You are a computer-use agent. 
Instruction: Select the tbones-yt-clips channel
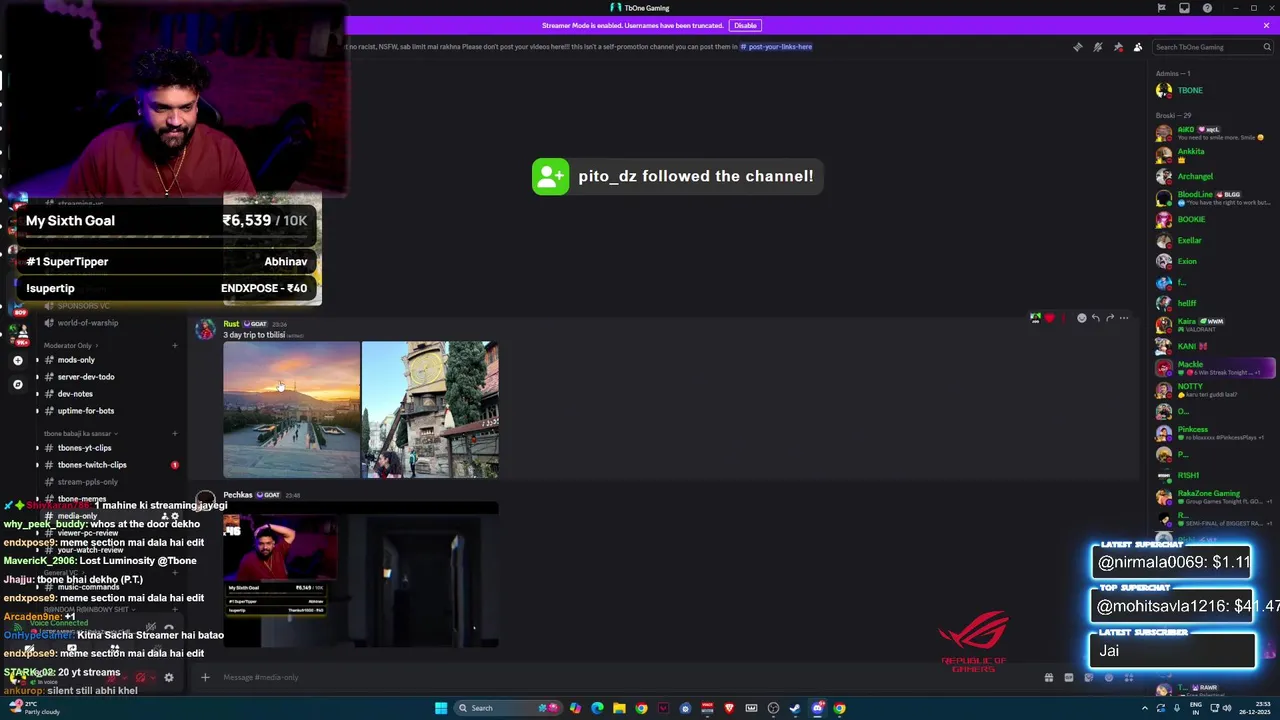coord(85,448)
